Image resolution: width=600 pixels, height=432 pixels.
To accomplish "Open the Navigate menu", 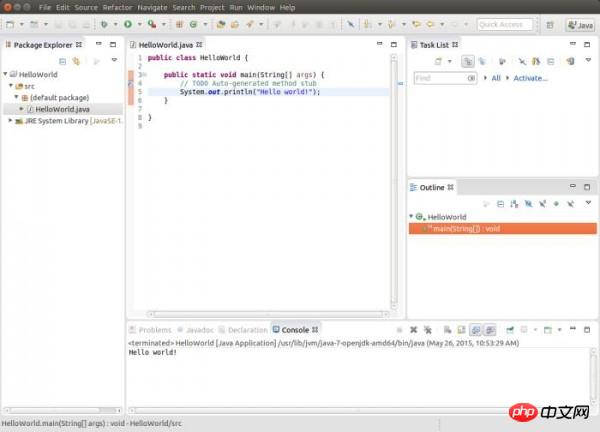I will click(152, 7).
